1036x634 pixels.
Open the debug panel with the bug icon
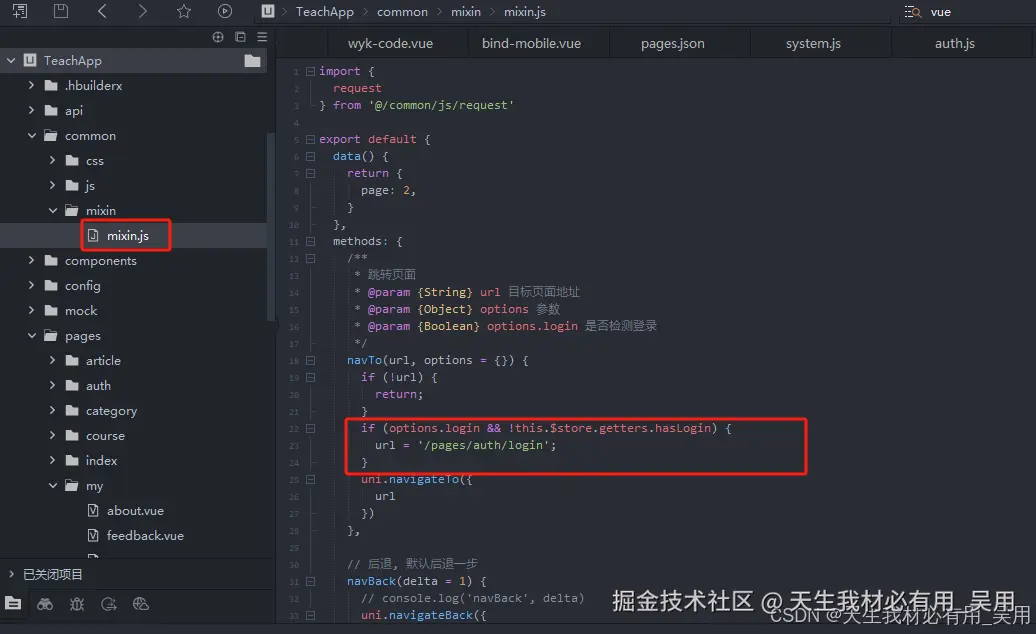tap(77, 604)
